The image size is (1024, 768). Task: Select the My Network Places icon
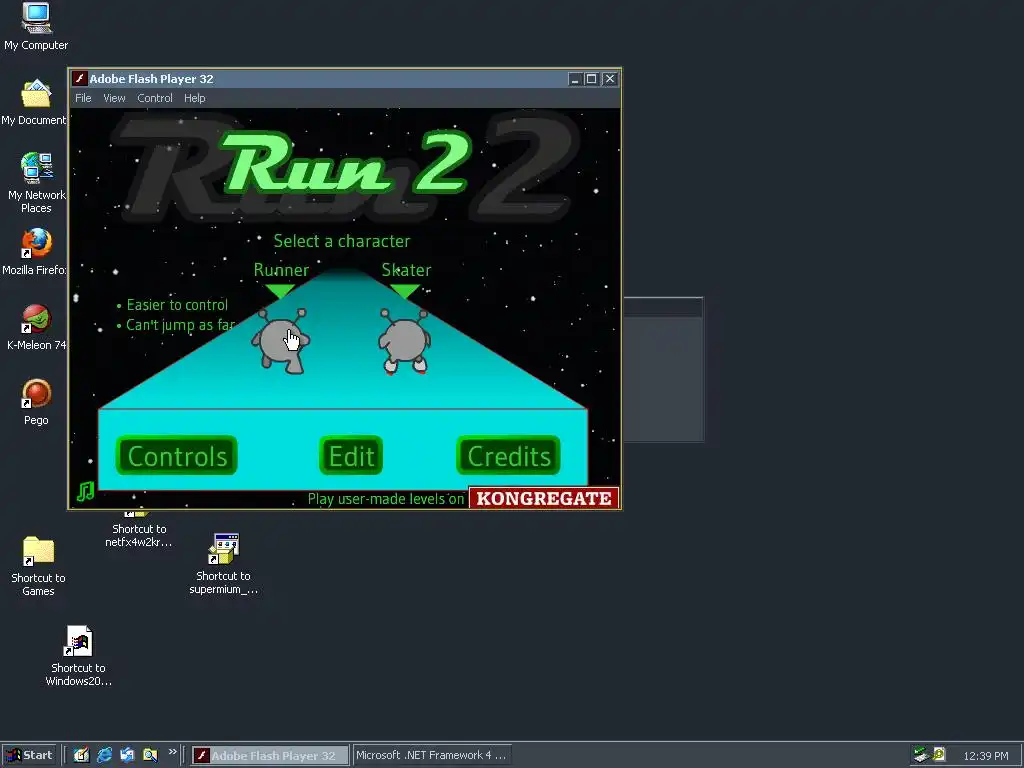click(x=37, y=183)
